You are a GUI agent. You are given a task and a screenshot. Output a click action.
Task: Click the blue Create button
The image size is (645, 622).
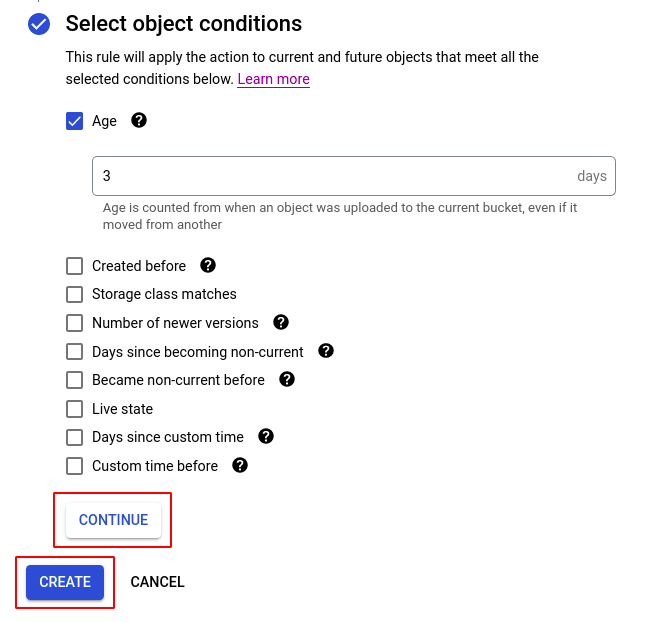point(65,582)
